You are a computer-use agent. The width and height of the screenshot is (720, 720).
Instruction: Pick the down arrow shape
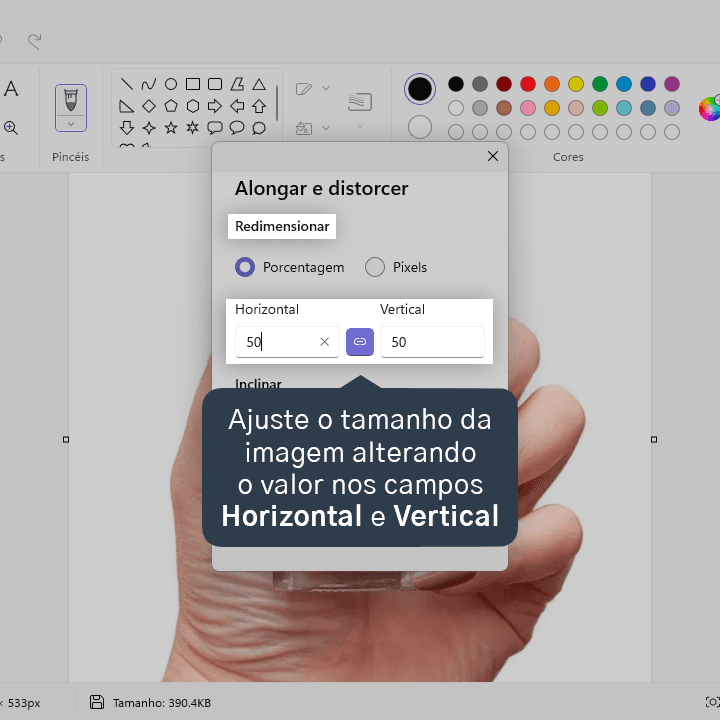[127, 128]
